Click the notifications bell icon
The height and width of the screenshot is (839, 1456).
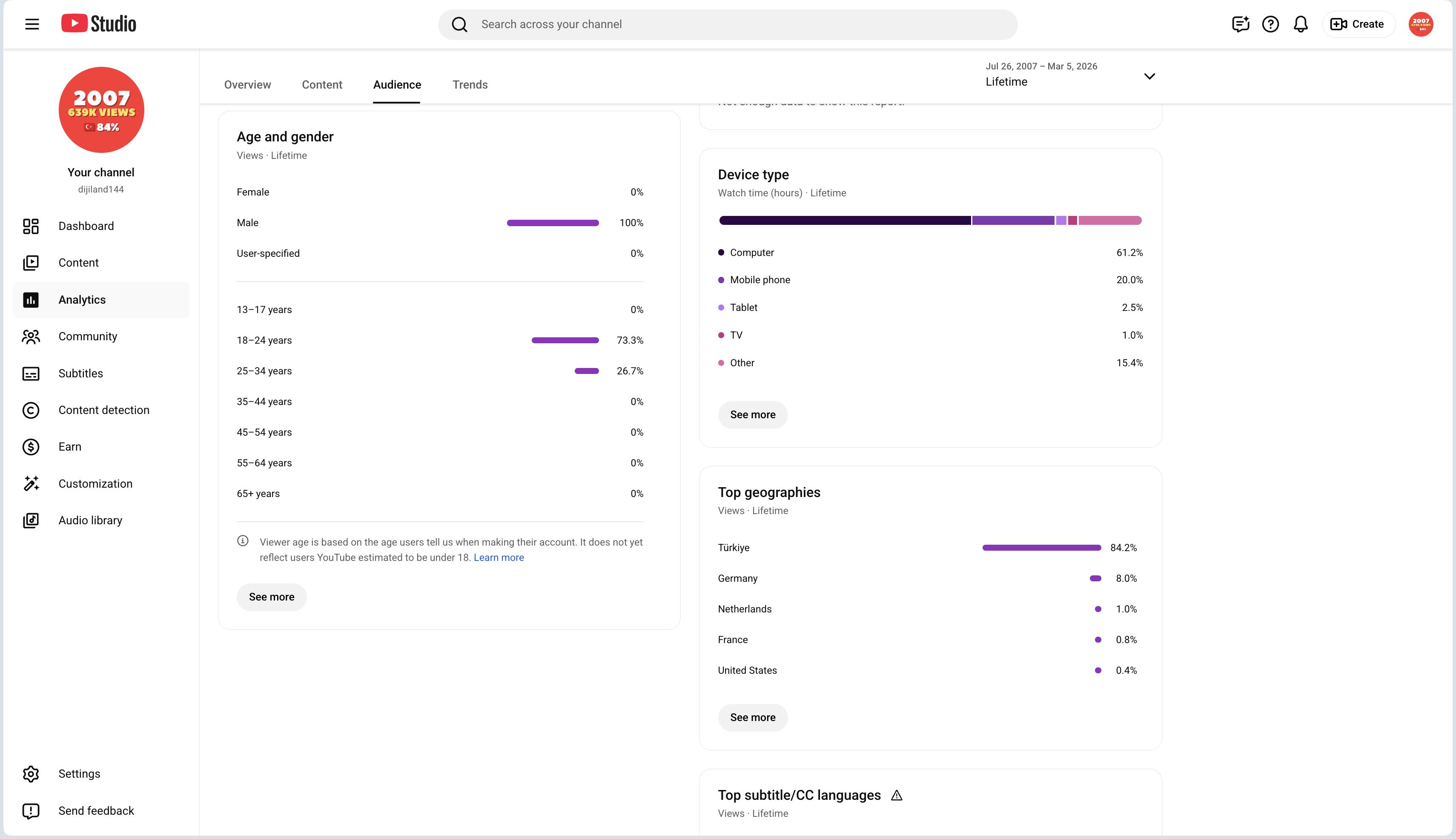pyautogui.click(x=1301, y=24)
